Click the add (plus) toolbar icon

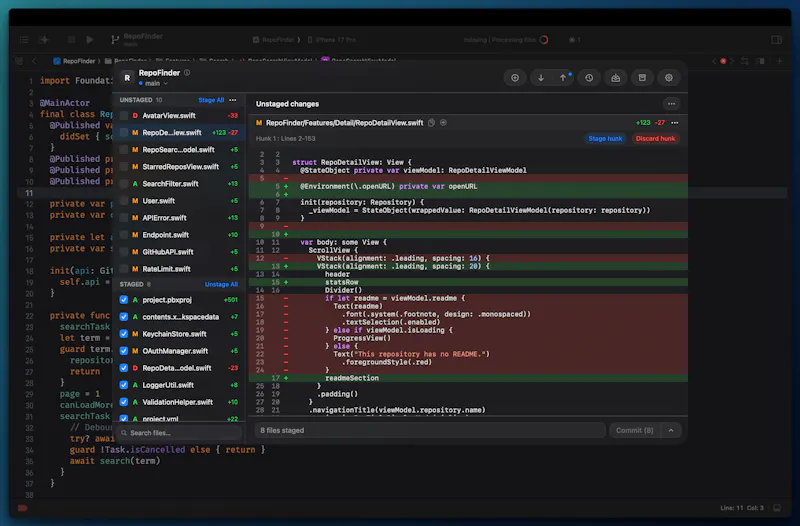click(515, 78)
